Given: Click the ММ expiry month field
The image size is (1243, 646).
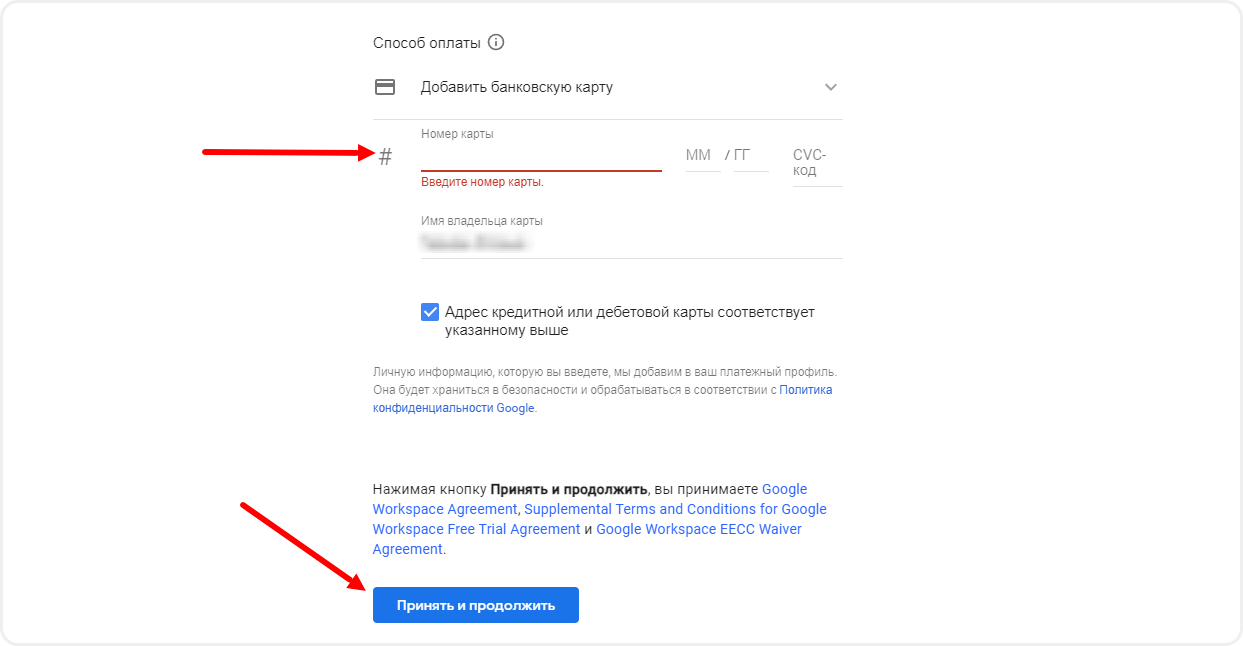Looking at the screenshot, I should pyautogui.click(x=701, y=156).
